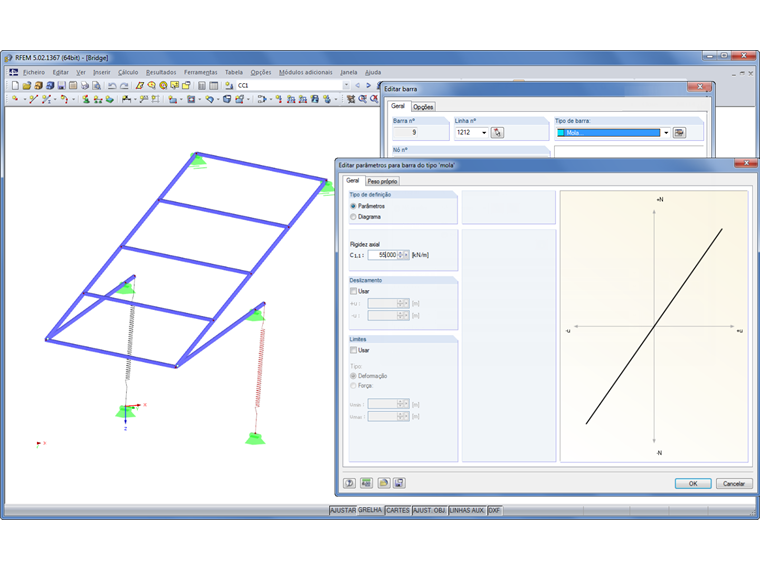Toggle LINHAS AUX in status bar

click(x=466, y=510)
